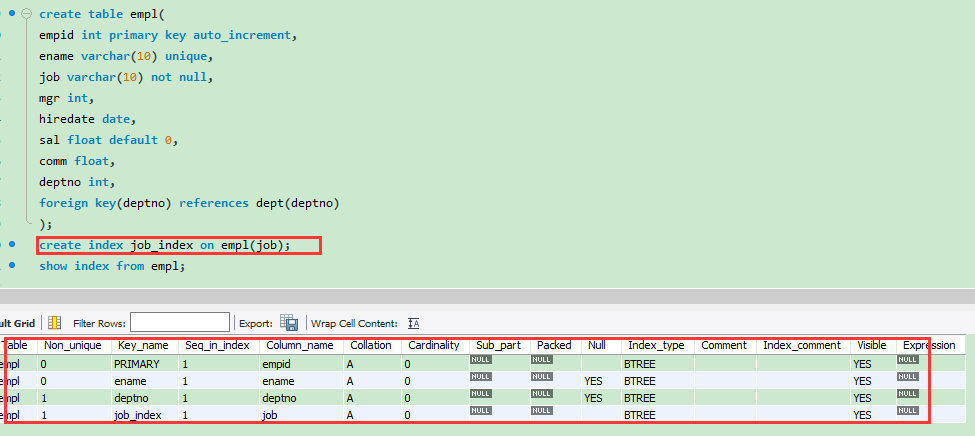Collapse the create table empl block
Image resolution: width=975 pixels, height=436 pixels.
[26, 13]
